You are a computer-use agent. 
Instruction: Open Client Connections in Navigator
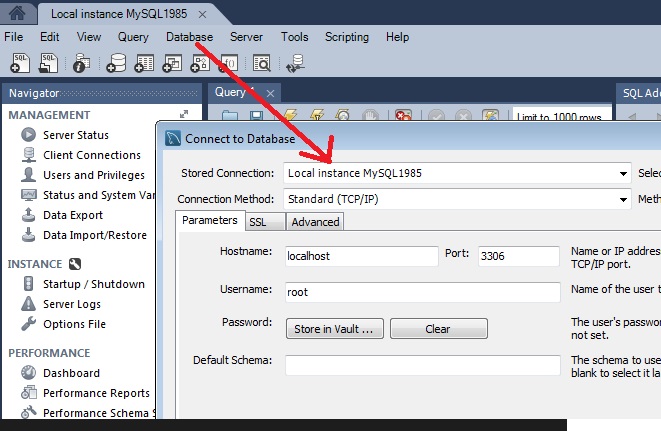92,155
